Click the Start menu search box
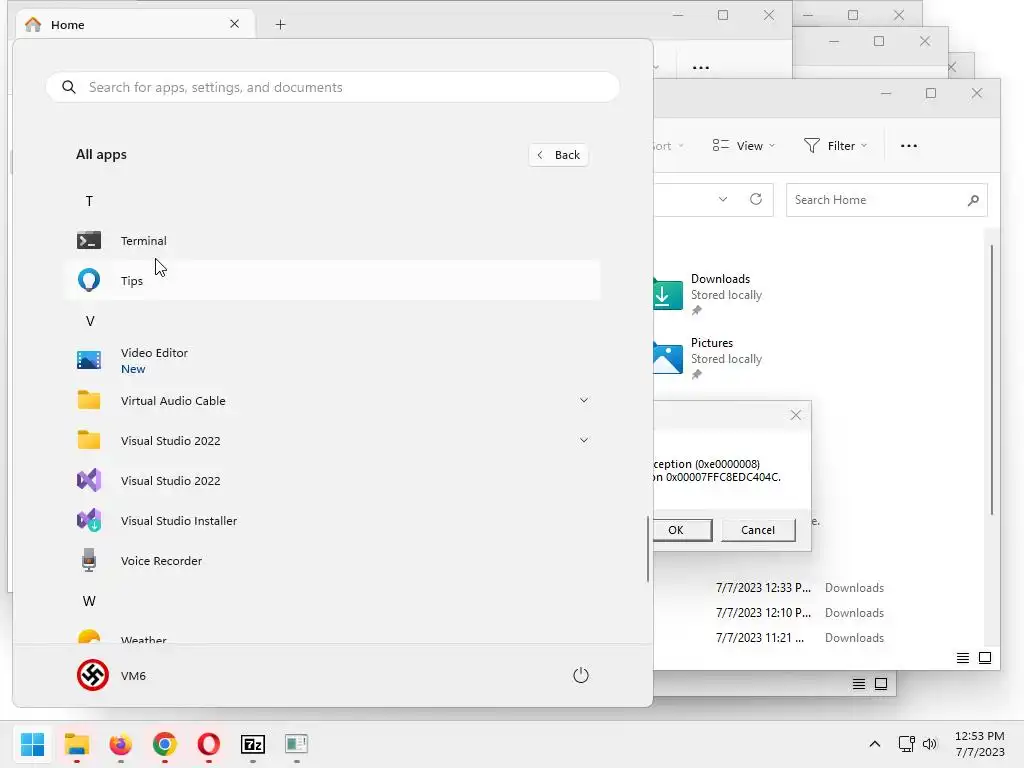1024x768 pixels. (332, 87)
